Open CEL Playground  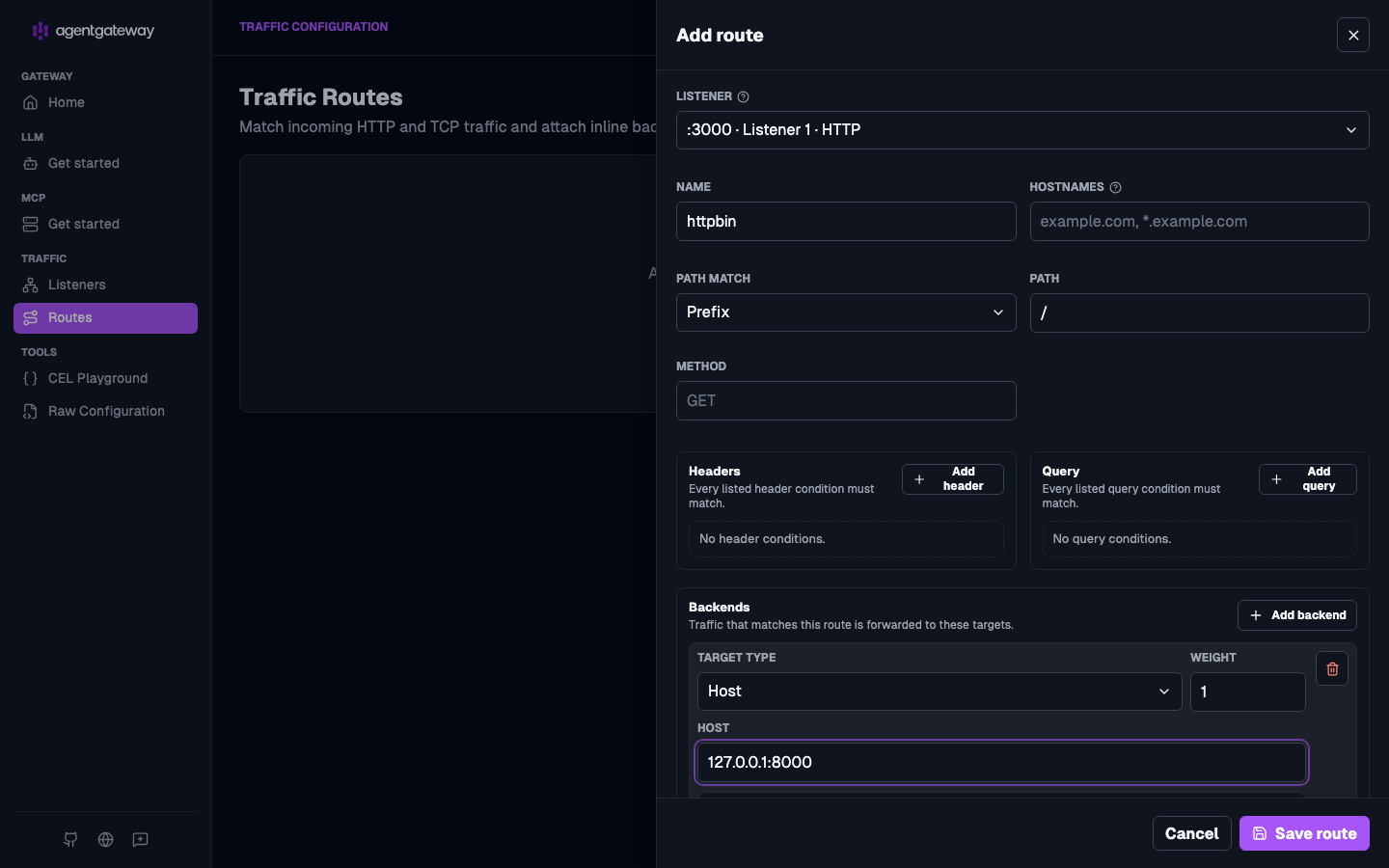105,378
